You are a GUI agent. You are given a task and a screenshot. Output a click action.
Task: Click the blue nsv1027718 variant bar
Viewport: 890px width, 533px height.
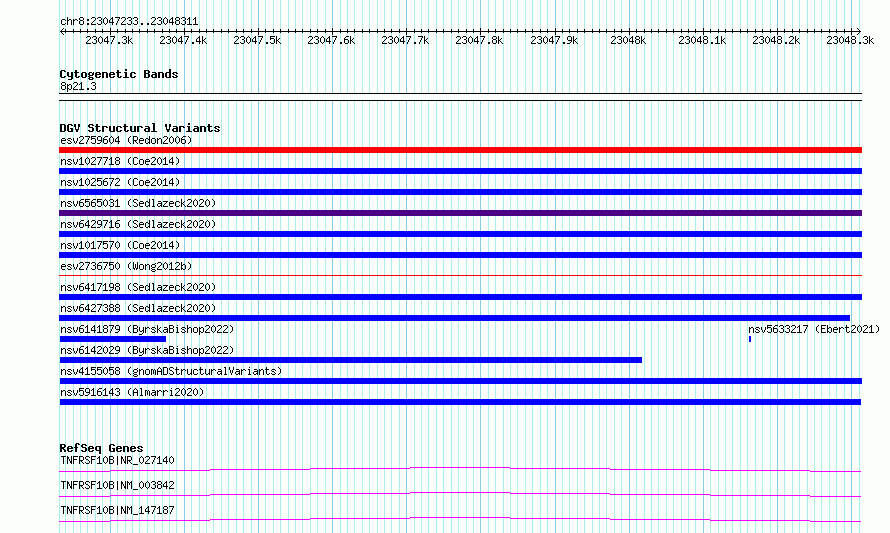[460, 171]
